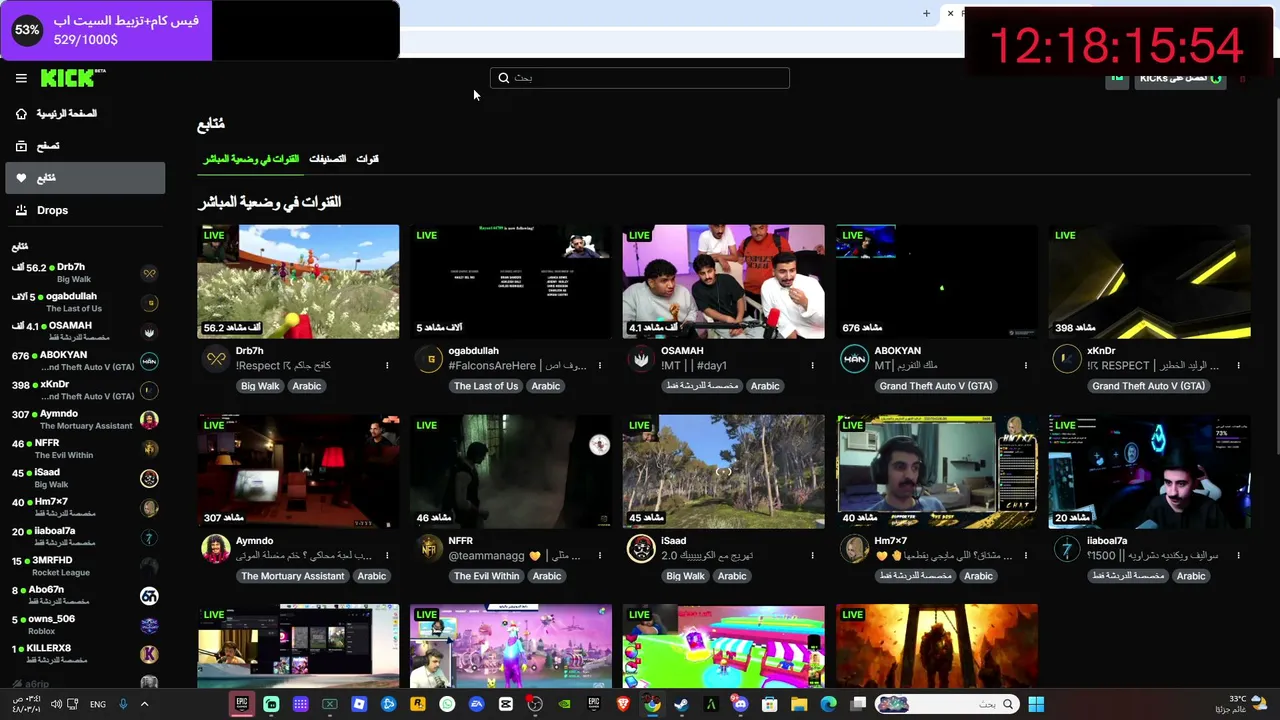This screenshot has height=720, width=1280.
Task: Go to الصفحة الرئيسية home in sidebar
Action: point(85,114)
